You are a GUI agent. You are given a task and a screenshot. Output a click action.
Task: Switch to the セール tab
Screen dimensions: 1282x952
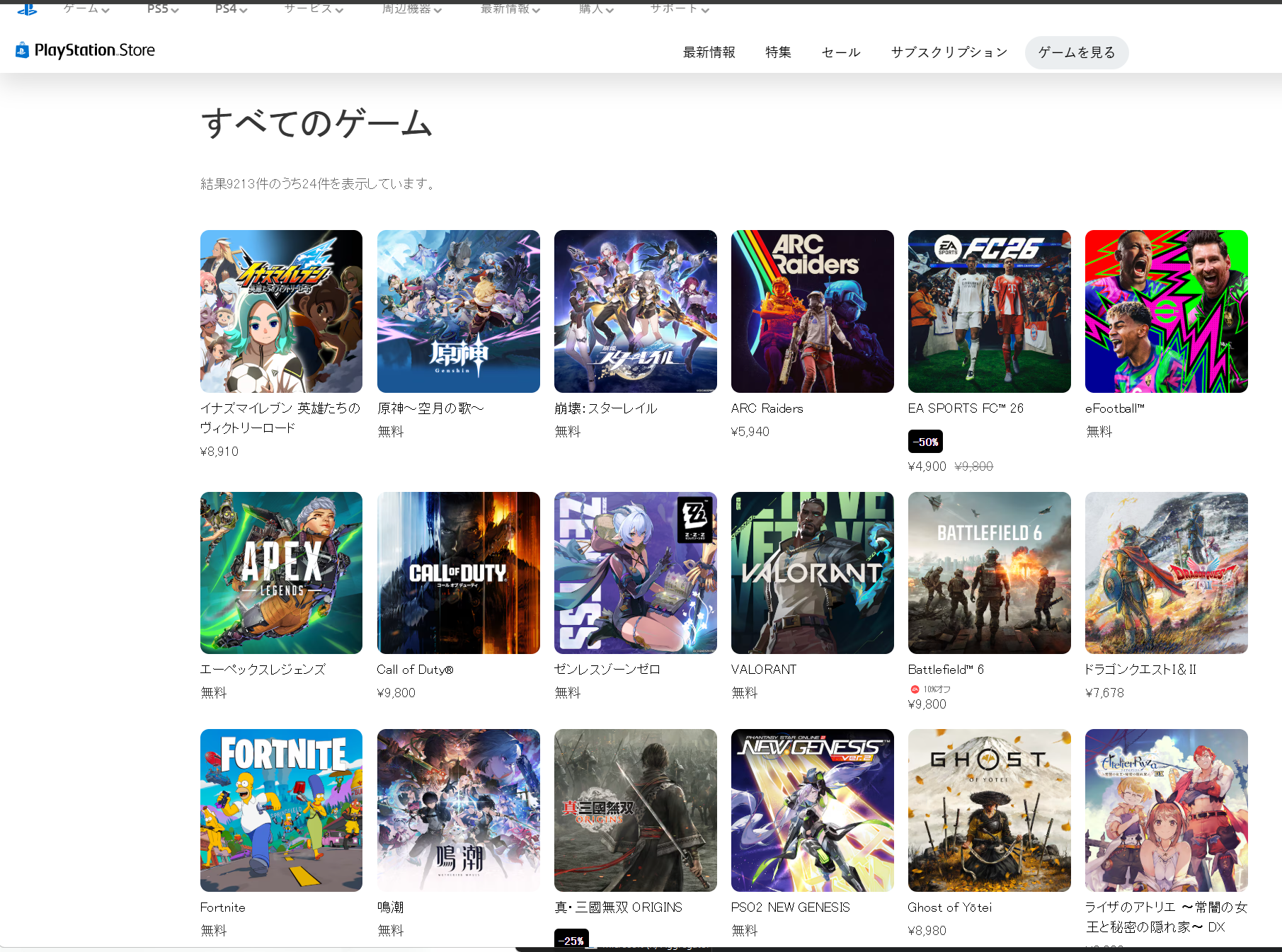[x=840, y=52]
